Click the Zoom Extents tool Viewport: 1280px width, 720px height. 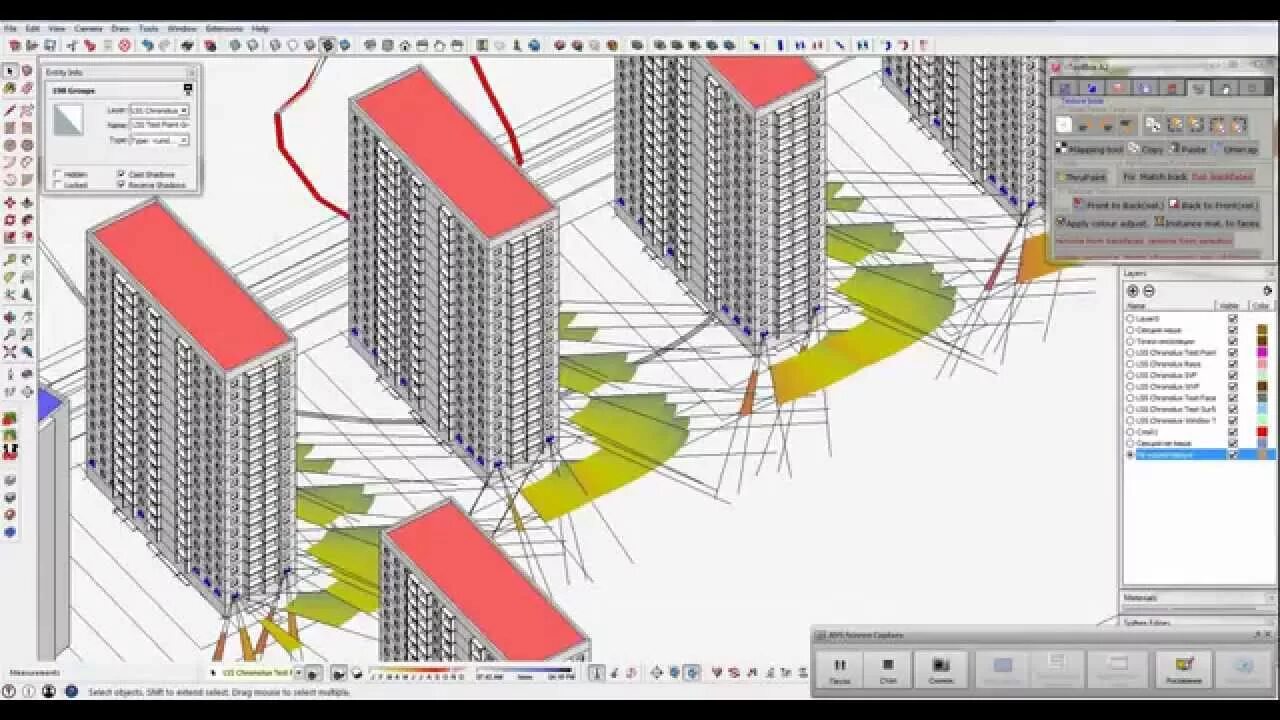(x=10, y=352)
